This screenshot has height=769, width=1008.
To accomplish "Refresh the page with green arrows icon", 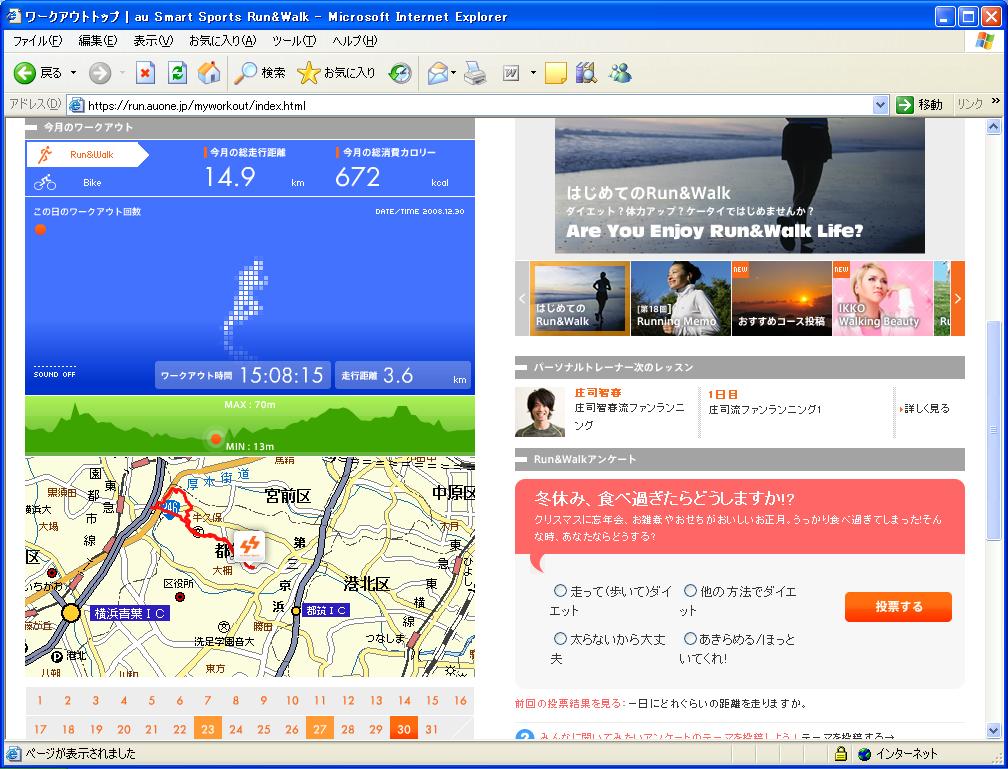I will (177, 73).
